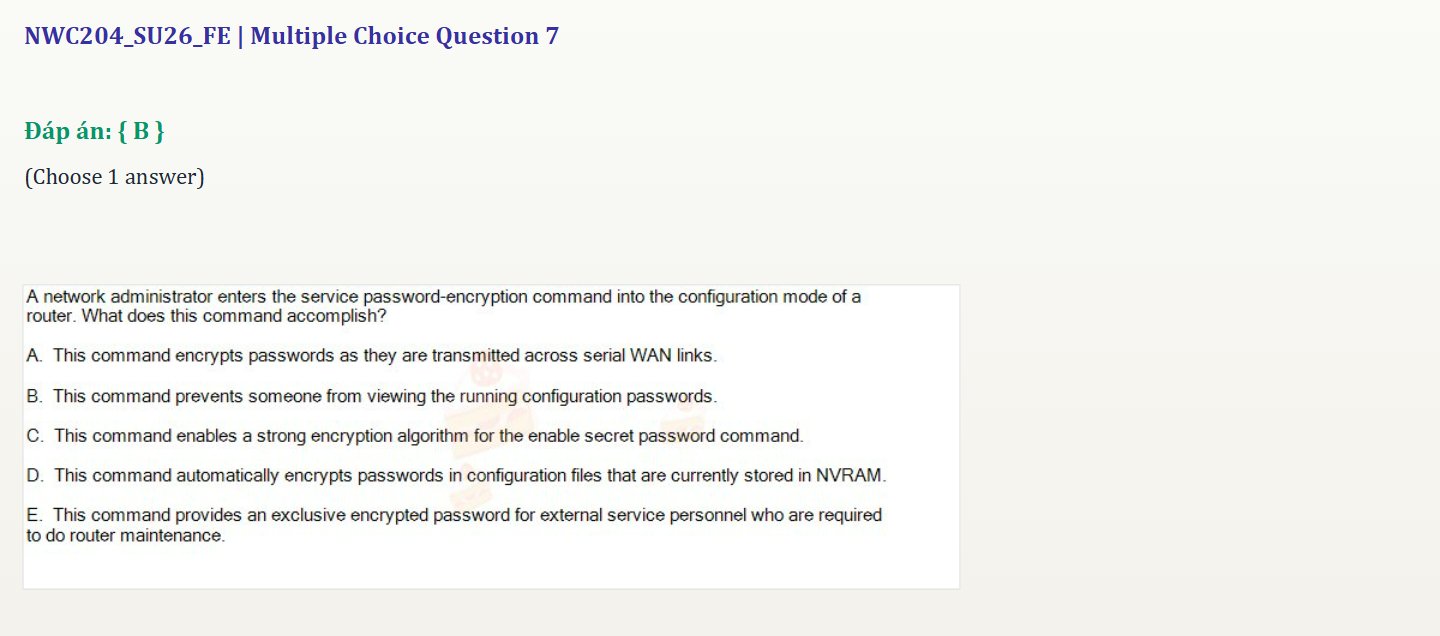Select option D about passwords stored in NVRAM
Screen dimensions: 1440x636
[457, 476]
